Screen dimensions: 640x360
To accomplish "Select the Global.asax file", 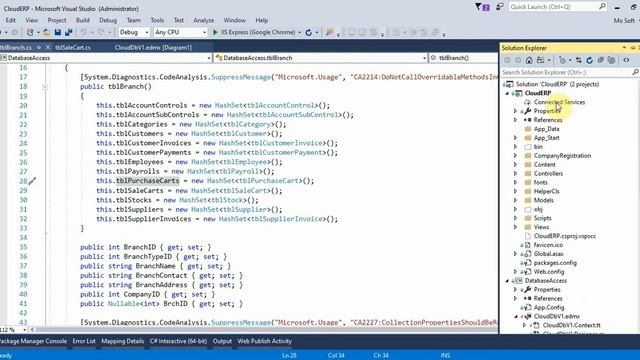I will pos(549,254).
